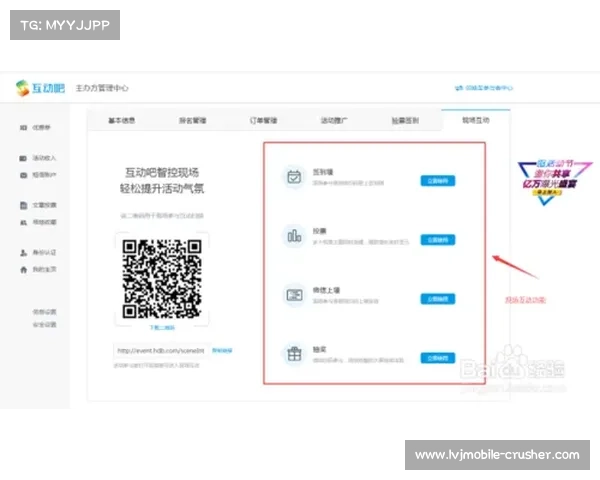Click the 互动吧 logo in header
Image resolution: width=600 pixels, height=480 pixels.
(40, 88)
